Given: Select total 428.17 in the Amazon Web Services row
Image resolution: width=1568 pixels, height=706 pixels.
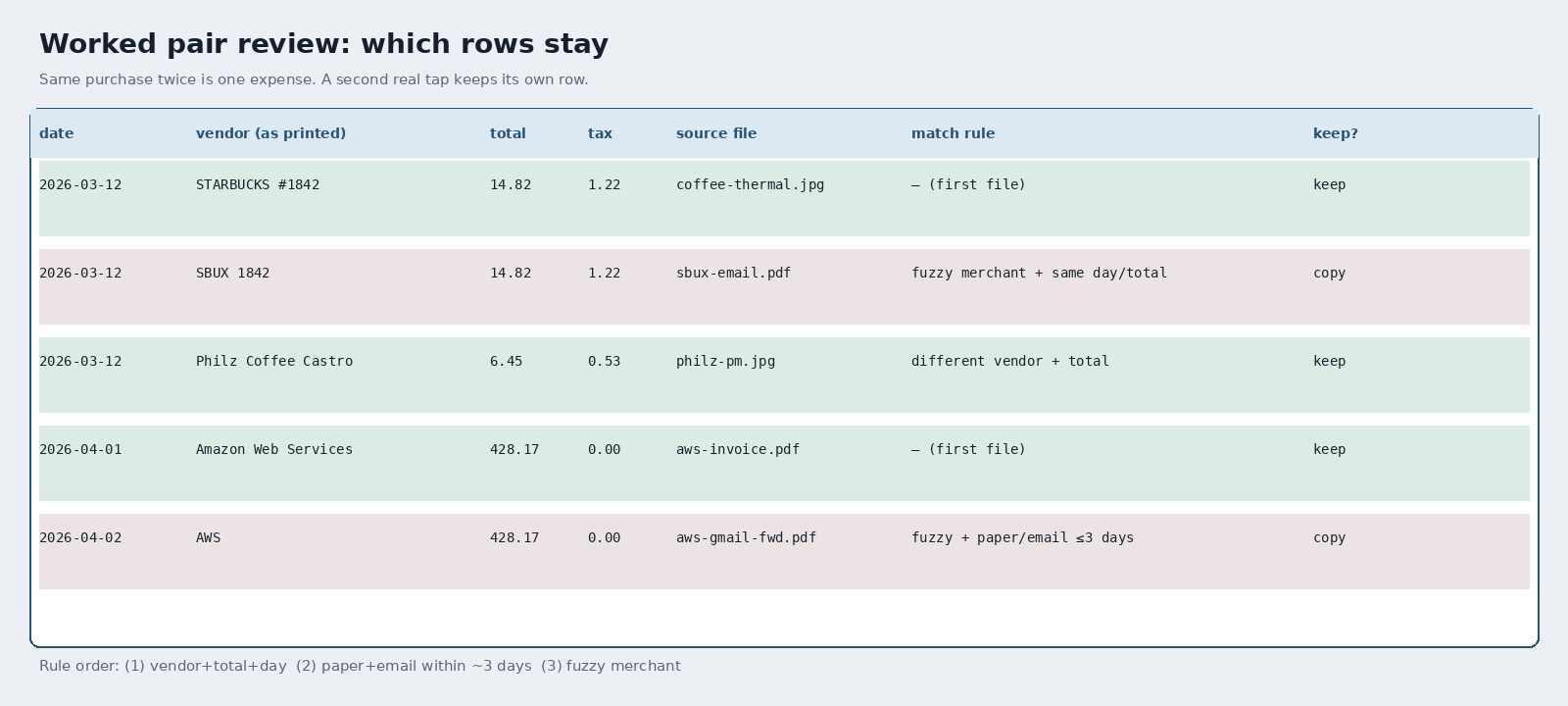Looking at the screenshot, I should [x=514, y=449].
